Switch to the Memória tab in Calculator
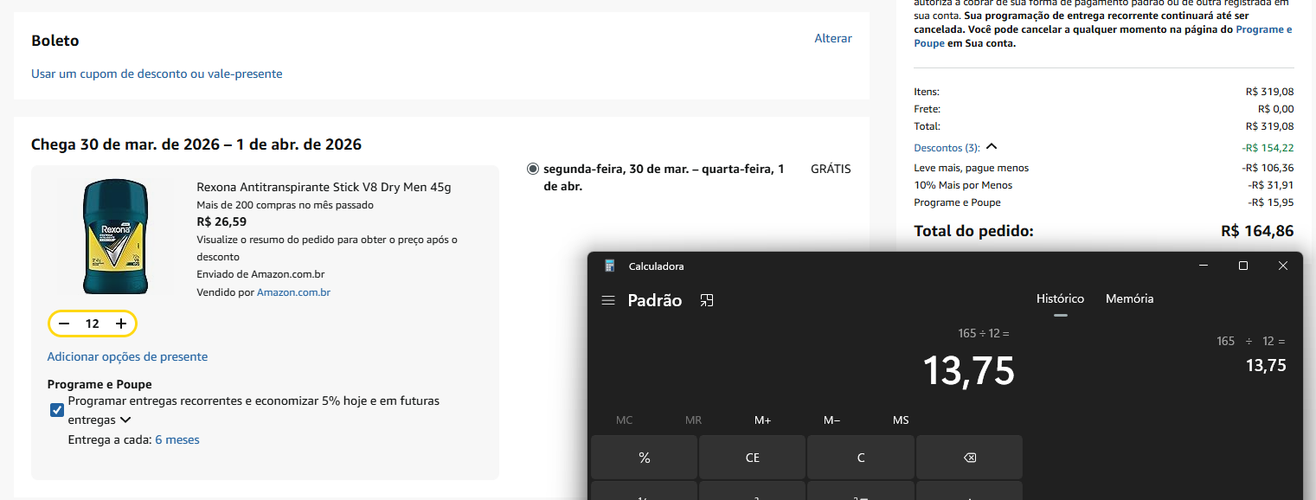Screen dimensions: 1316x500 [x=1129, y=299]
